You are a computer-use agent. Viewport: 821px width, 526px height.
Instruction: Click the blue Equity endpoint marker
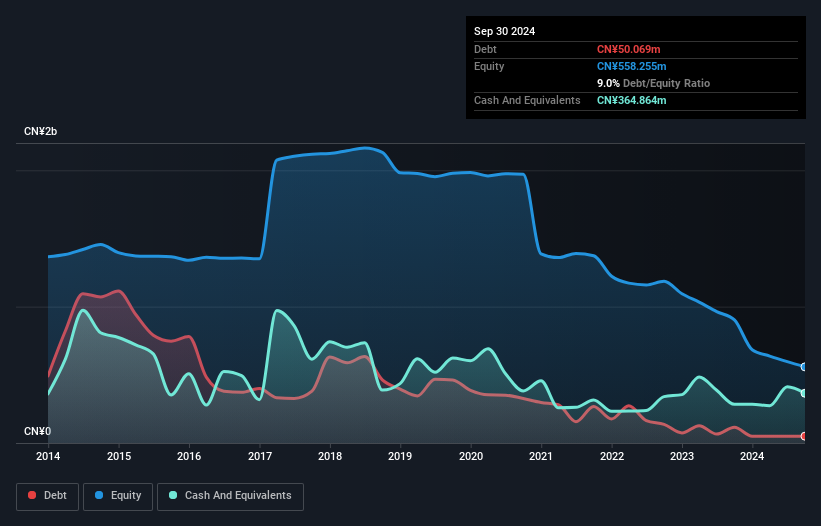click(804, 367)
